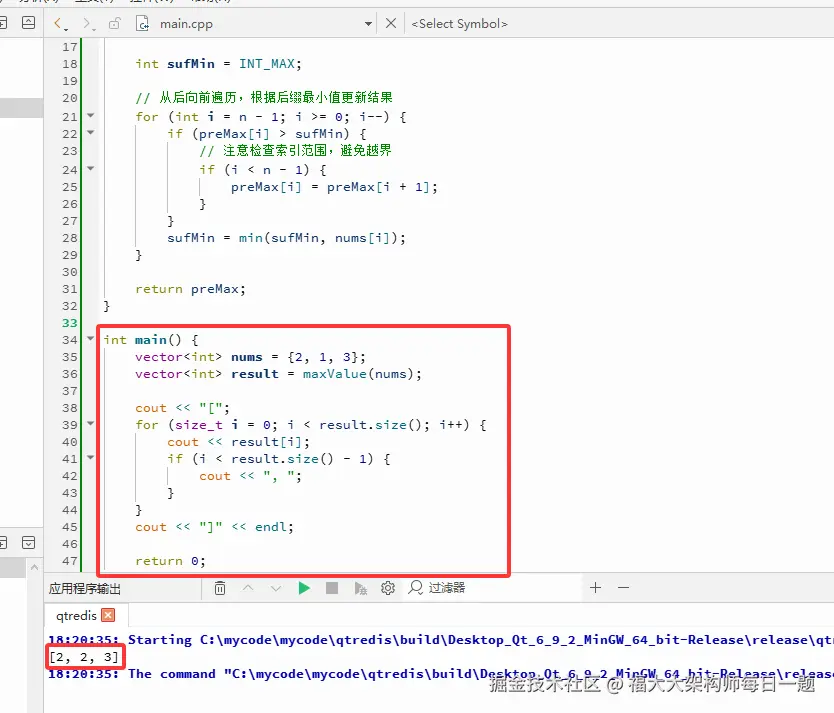Open the Select Symbol combo box
The width and height of the screenshot is (834, 713).
click(460, 24)
